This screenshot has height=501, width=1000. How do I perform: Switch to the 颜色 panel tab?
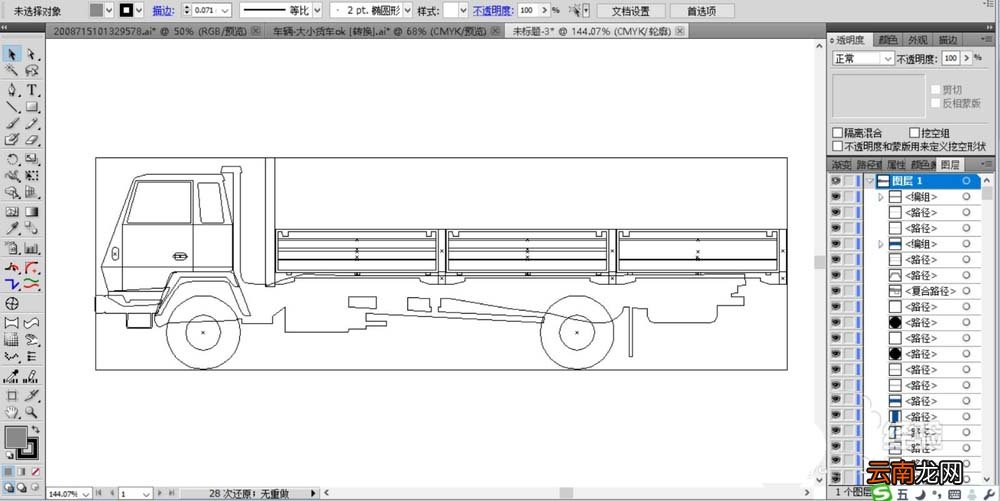pyautogui.click(x=888, y=40)
